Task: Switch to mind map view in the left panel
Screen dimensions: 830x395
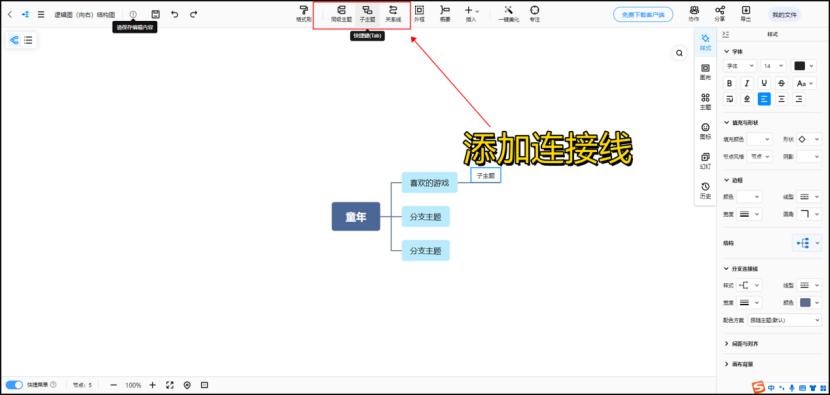Action: tap(14, 40)
